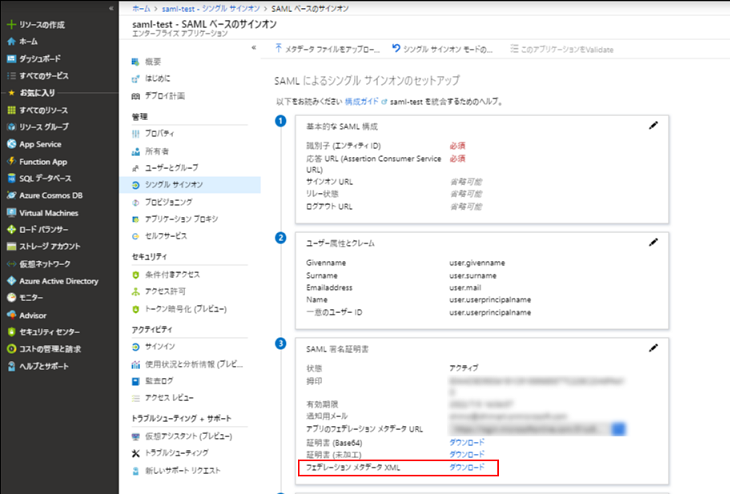Collapse the left portal sidebar with the chevron
The width and height of the screenshot is (730, 494).
(x=111, y=8)
